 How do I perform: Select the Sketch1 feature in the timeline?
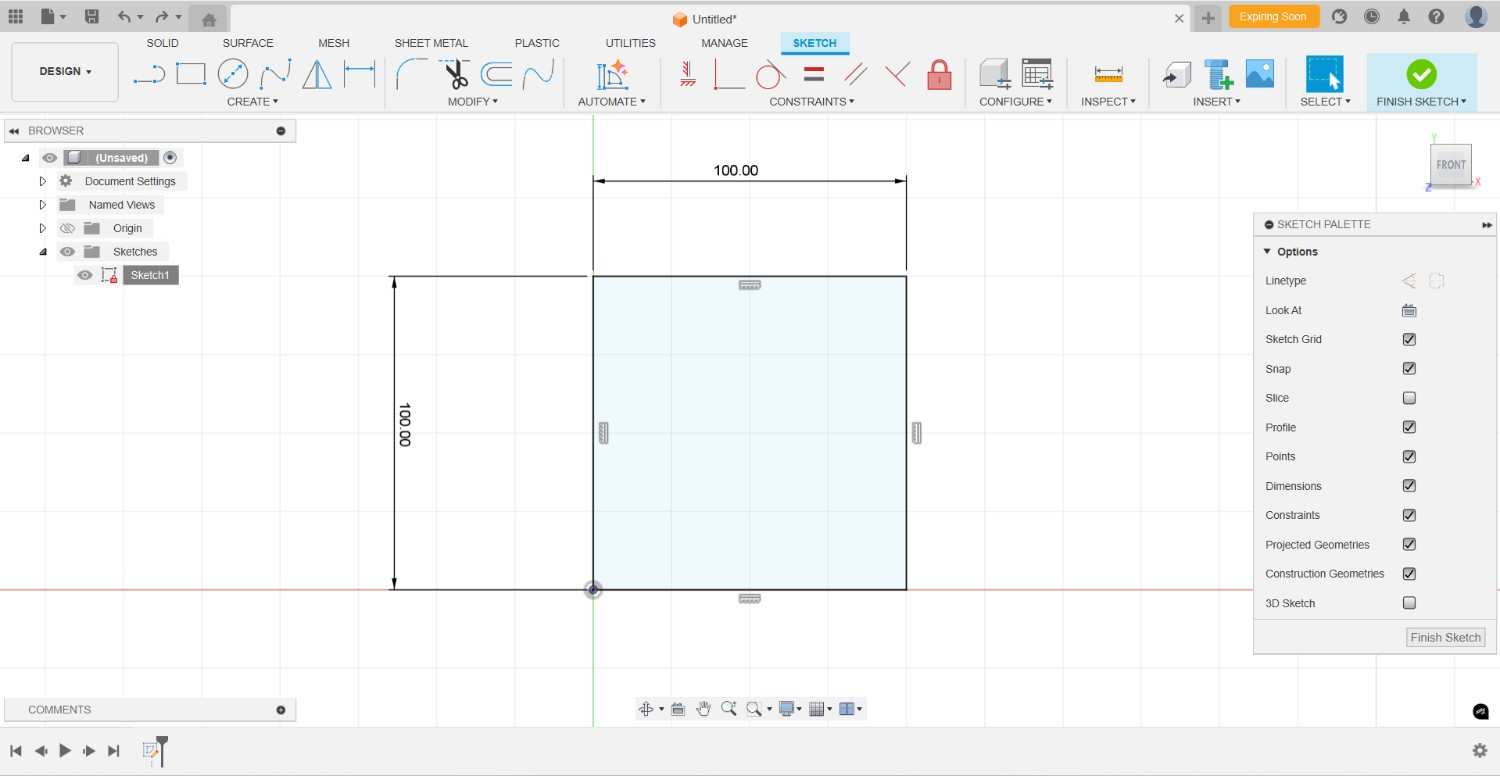pyautogui.click(x=151, y=750)
